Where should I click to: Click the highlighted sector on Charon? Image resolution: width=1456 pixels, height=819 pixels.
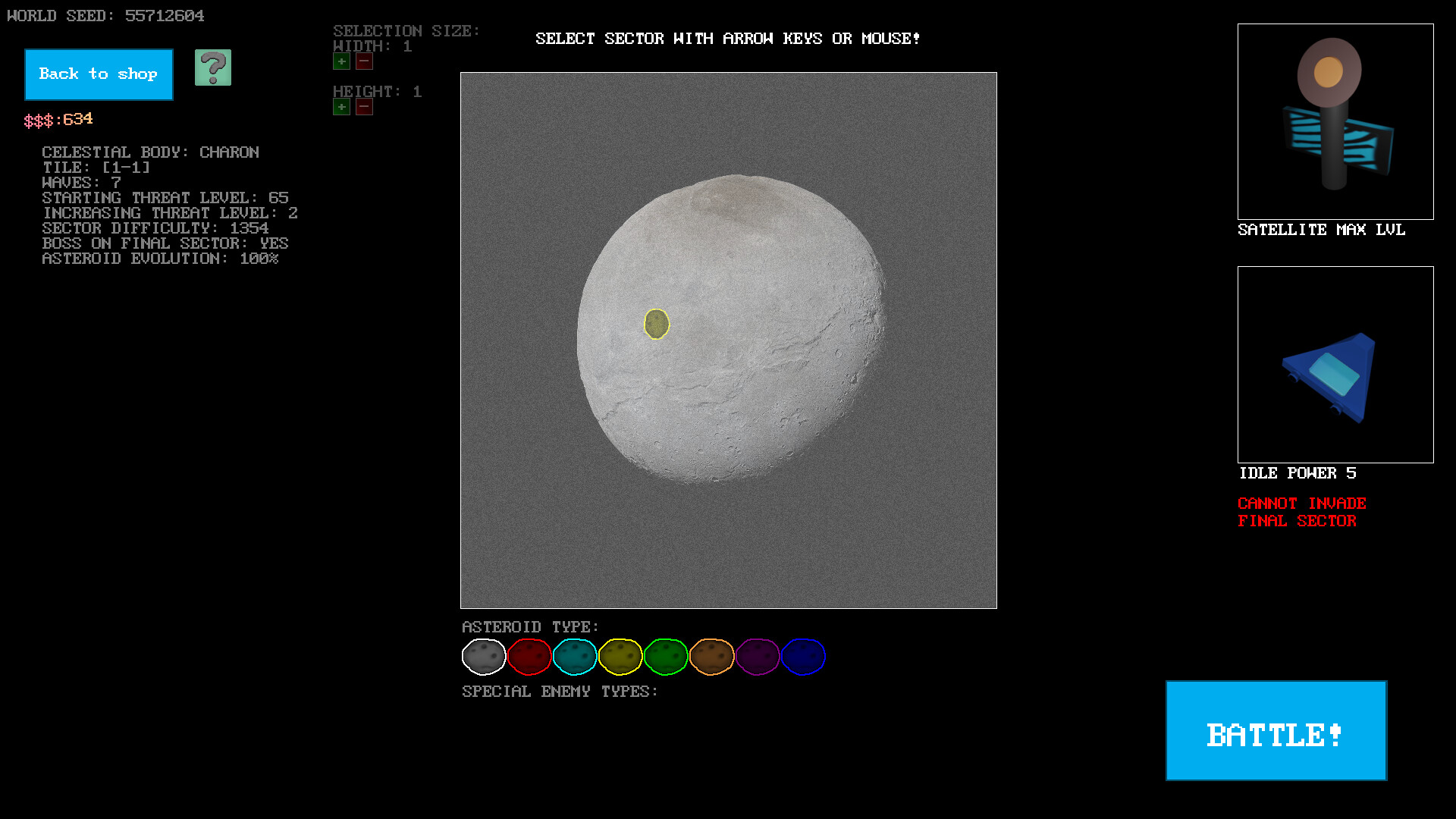pyautogui.click(x=655, y=325)
